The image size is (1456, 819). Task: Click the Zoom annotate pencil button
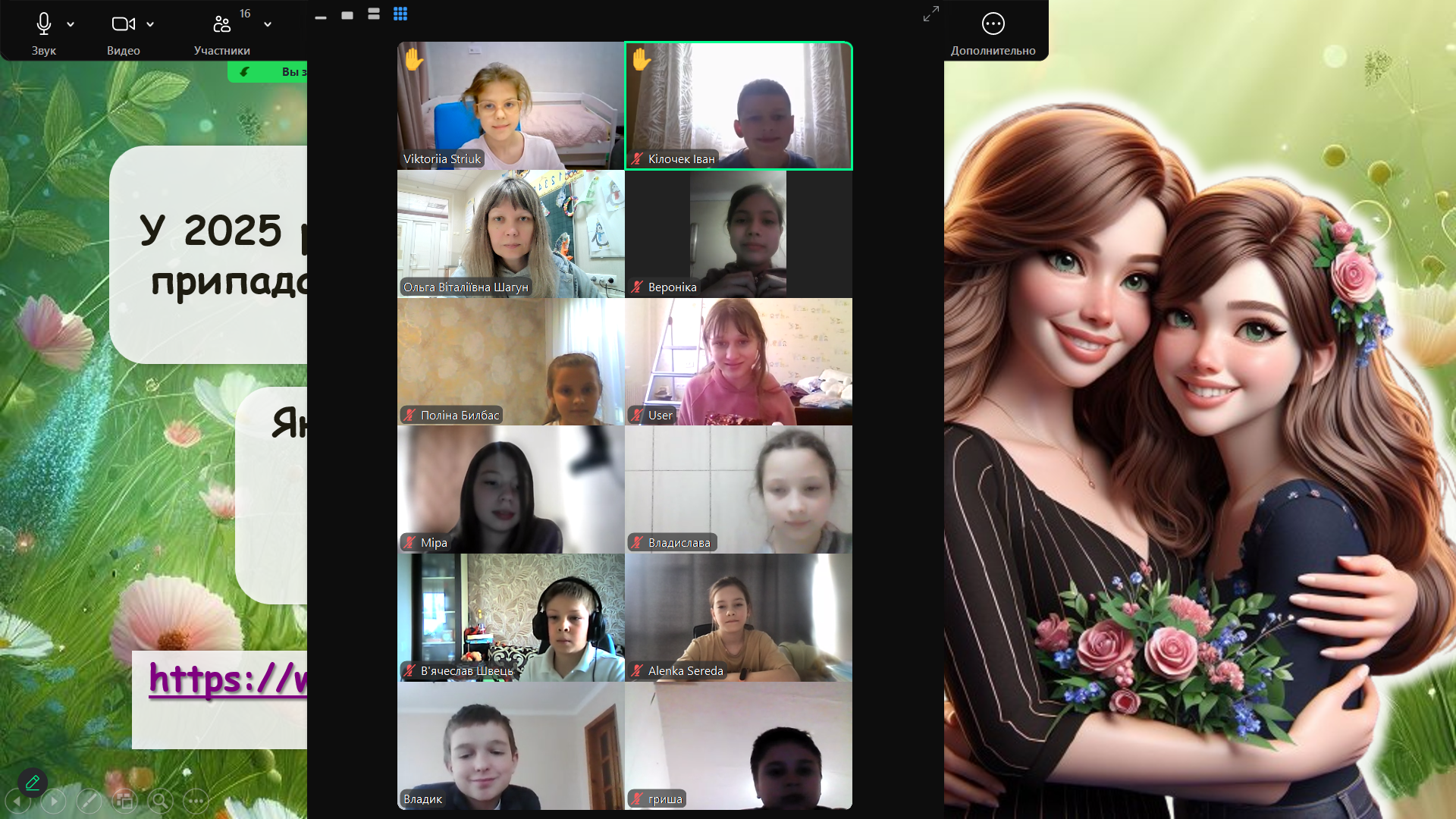click(x=32, y=781)
